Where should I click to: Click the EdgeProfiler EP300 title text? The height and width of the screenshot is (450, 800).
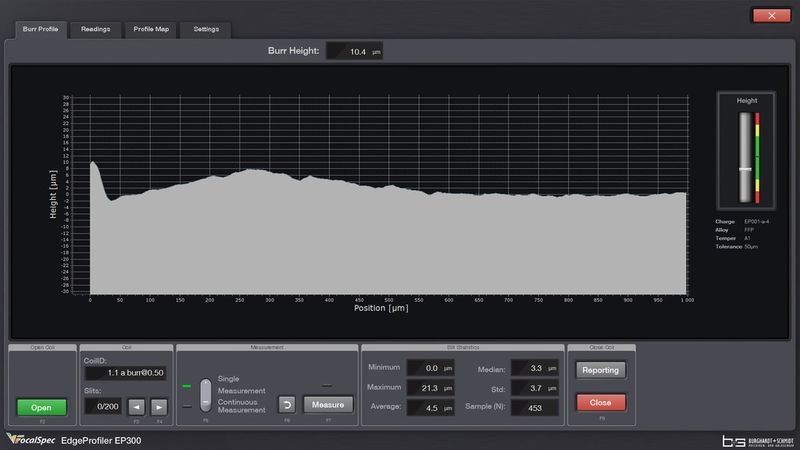(x=101, y=440)
